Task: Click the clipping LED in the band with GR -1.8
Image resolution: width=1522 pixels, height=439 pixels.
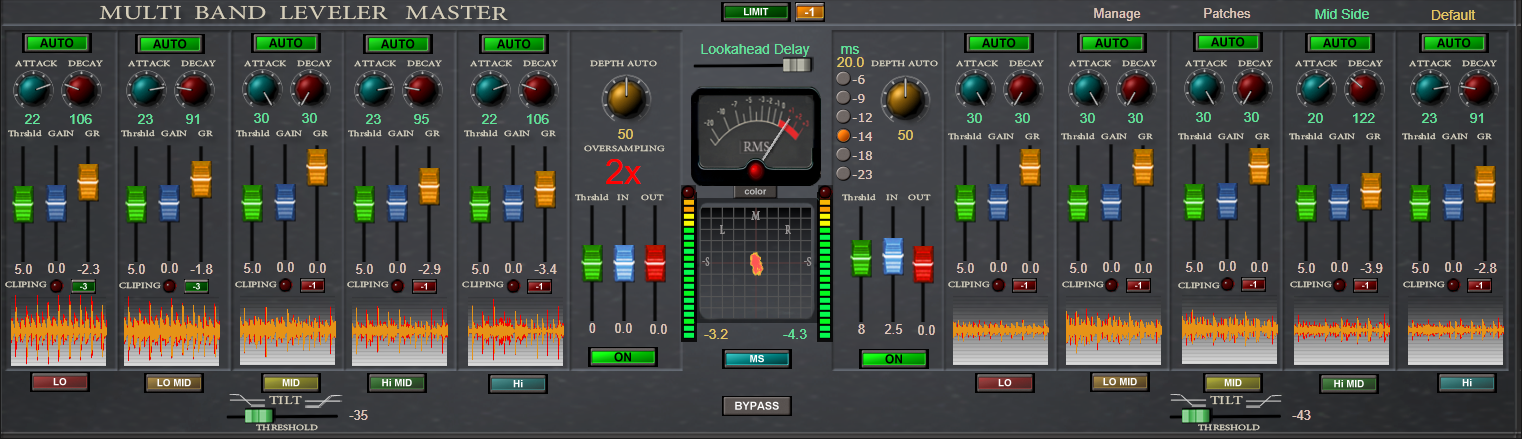Action: coord(171,286)
